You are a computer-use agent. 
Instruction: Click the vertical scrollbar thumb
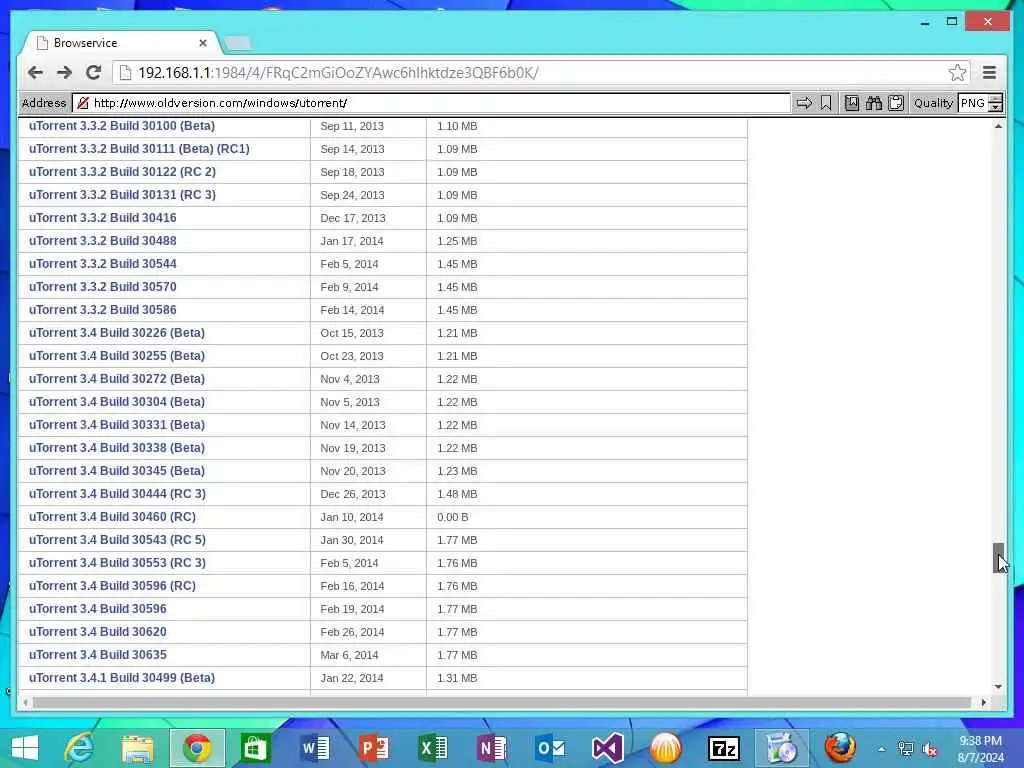(998, 557)
